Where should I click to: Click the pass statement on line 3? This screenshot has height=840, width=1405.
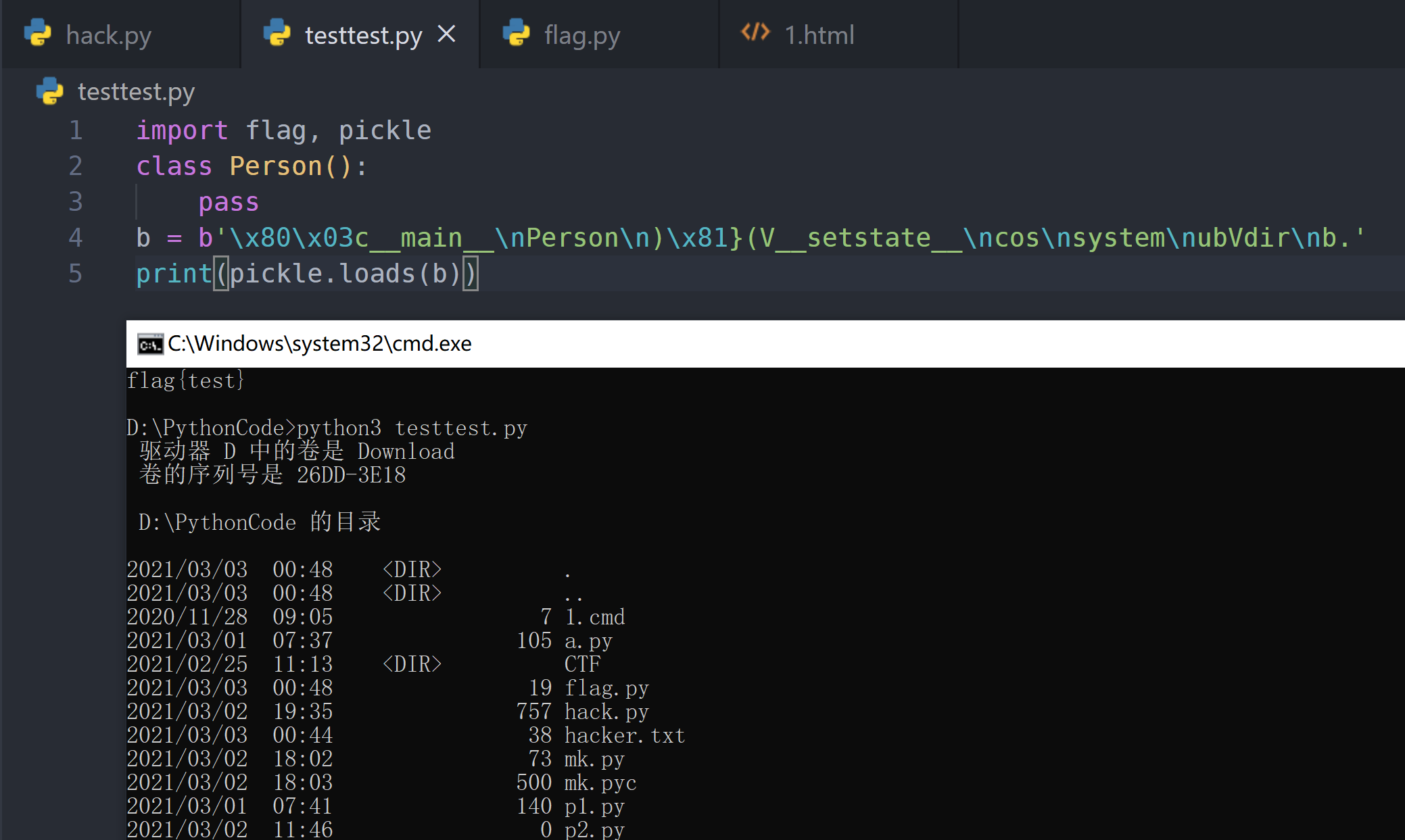click(x=229, y=202)
